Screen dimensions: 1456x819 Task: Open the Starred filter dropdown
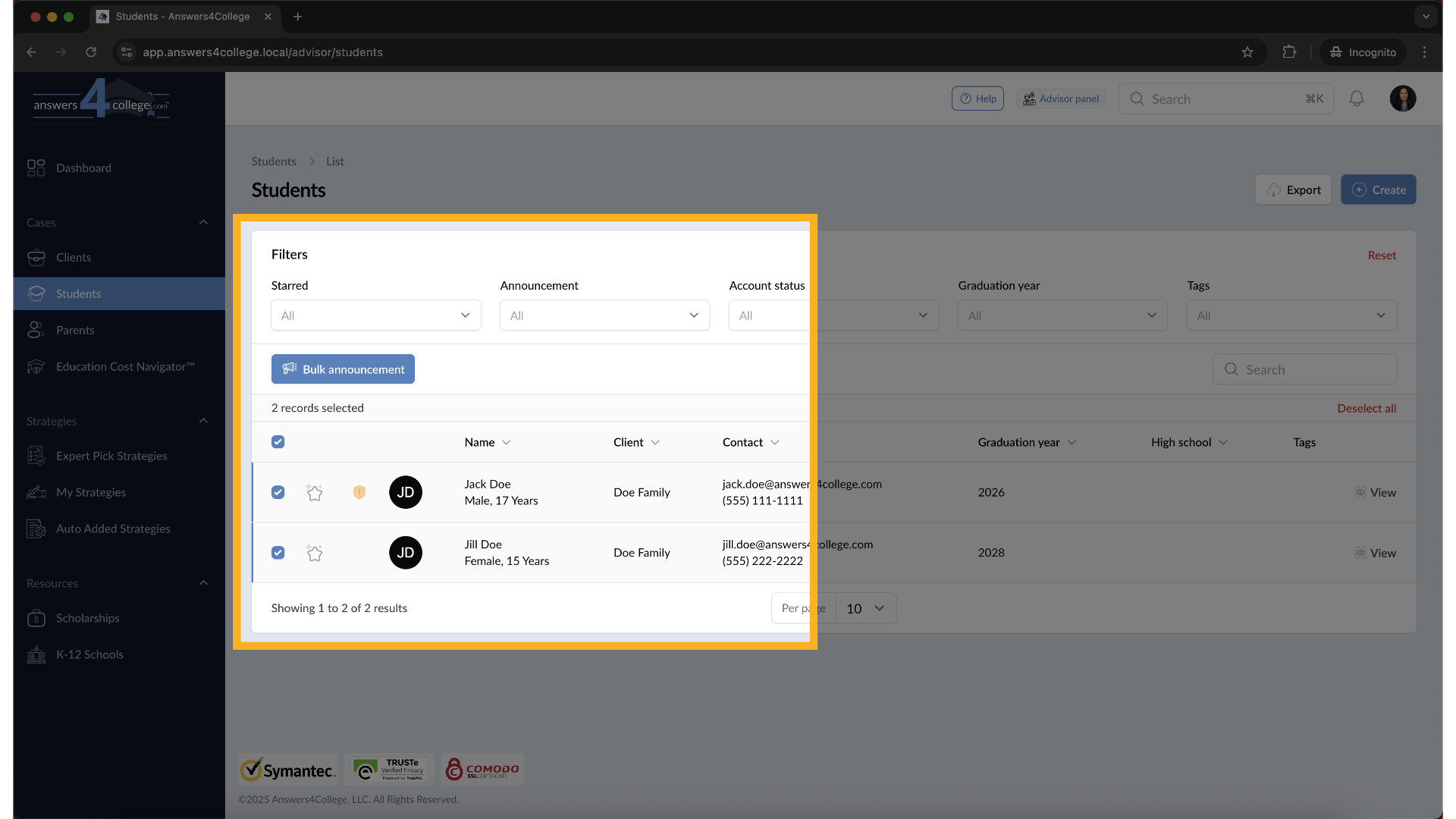(x=375, y=315)
